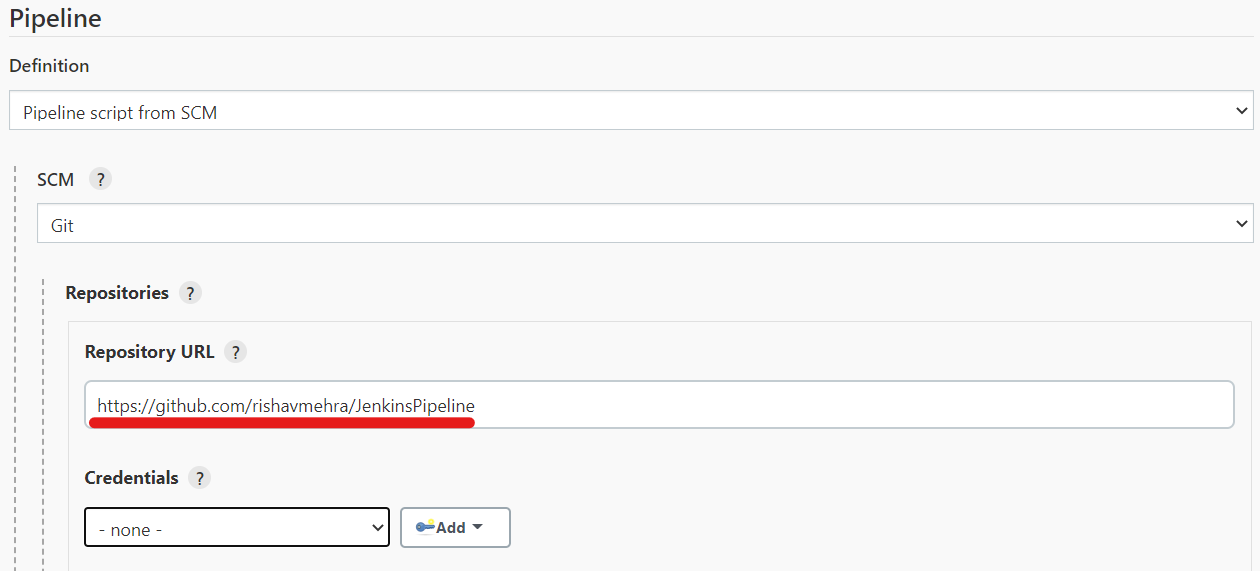This screenshot has width=1260, height=571.
Task: Focus the Repository URL text field
Action: tap(660, 405)
